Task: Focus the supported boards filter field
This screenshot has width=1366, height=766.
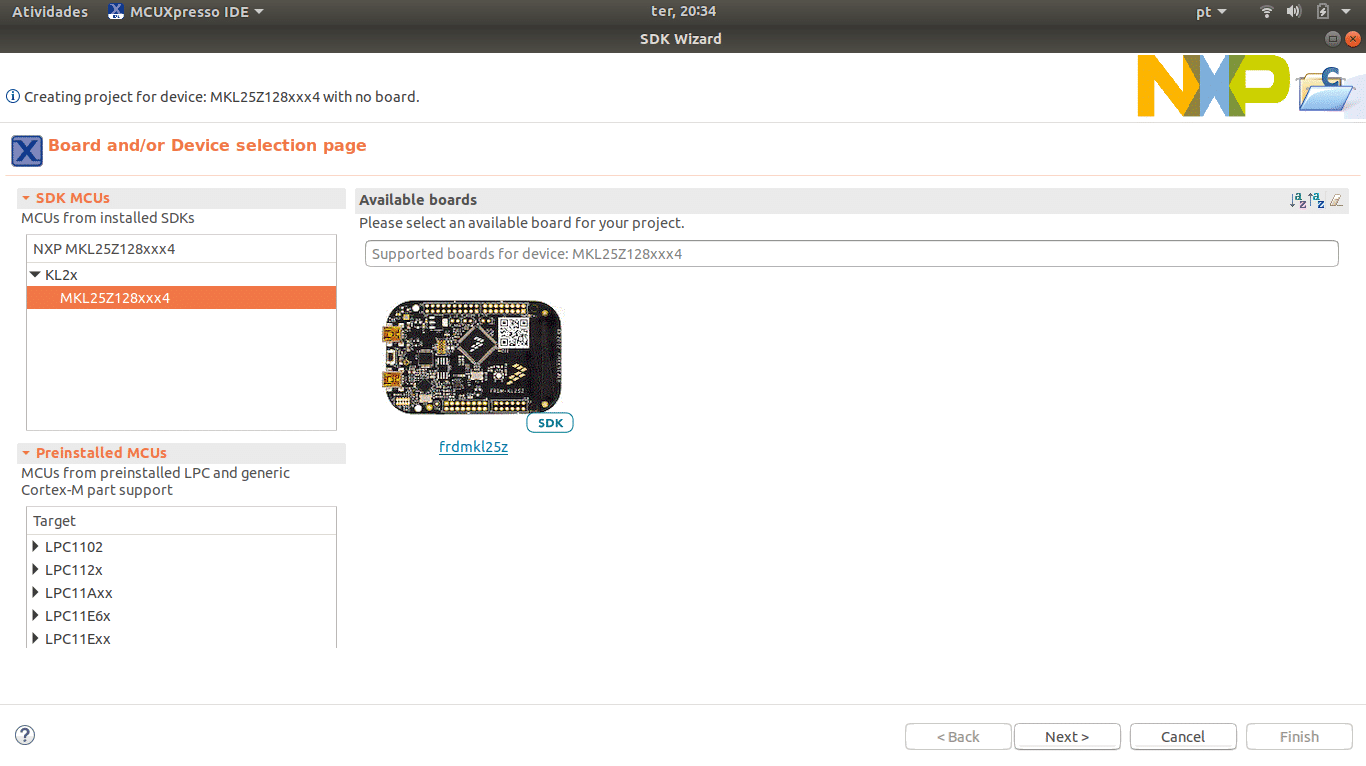Action: pyautogui.click(x=851, y=254)
